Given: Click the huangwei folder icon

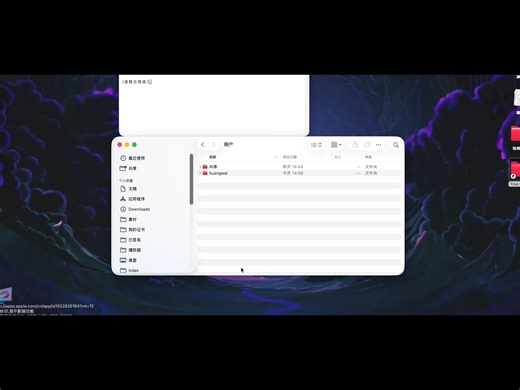Looking at the screenshot, I should [x=205, y=173].
